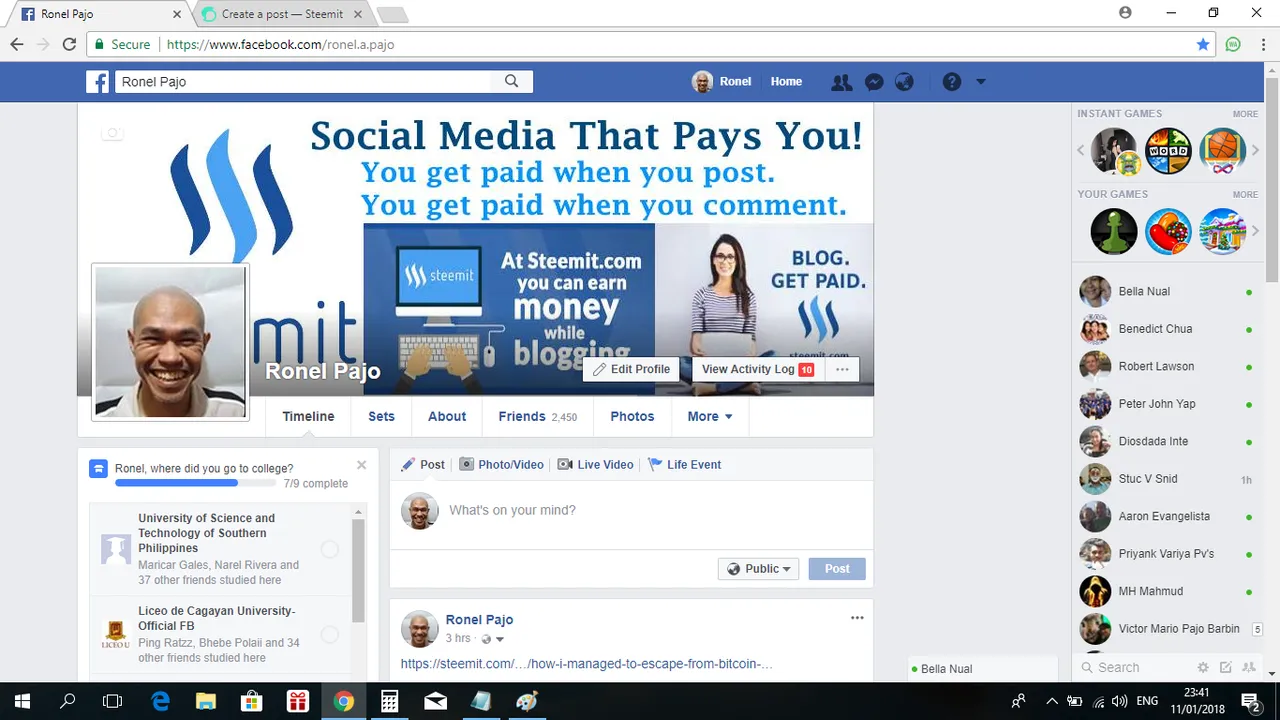
Task: Open Calculator from Windows taskbar
Action: click(389, 701)
